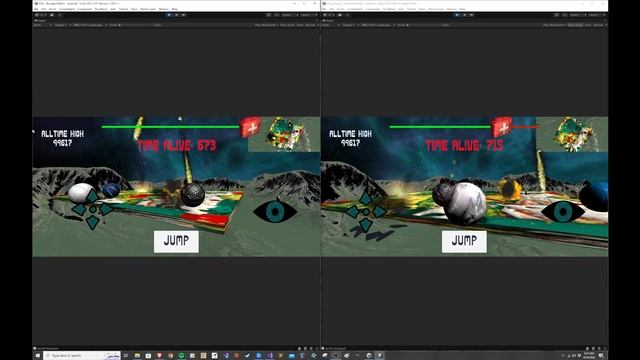The image size is (640, 360).
Task: Click Step button in left Unity editor
Action: (x=184, y=15)
